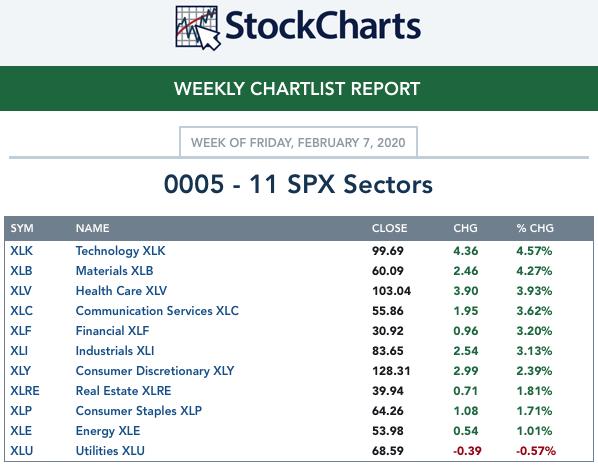Click the StockCharts logo icon
The image size is (598, 466).
click(198, 28)
